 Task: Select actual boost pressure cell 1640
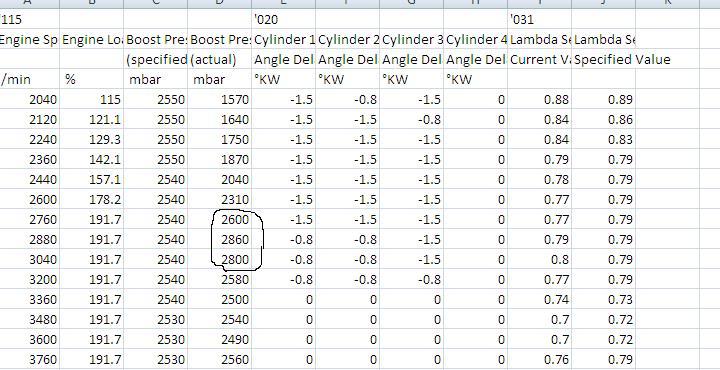coord(219,119)
